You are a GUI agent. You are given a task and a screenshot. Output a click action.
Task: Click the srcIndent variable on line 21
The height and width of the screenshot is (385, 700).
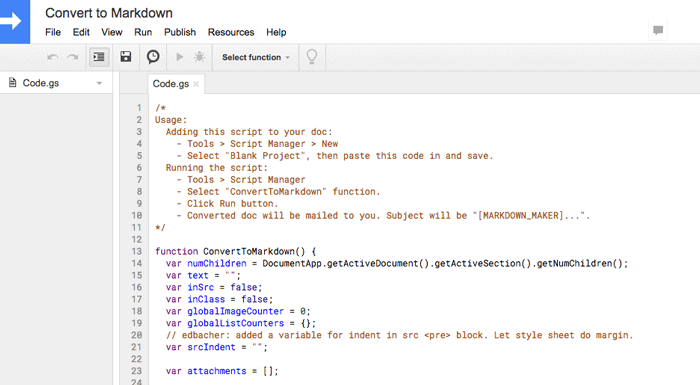pos(211,347)
